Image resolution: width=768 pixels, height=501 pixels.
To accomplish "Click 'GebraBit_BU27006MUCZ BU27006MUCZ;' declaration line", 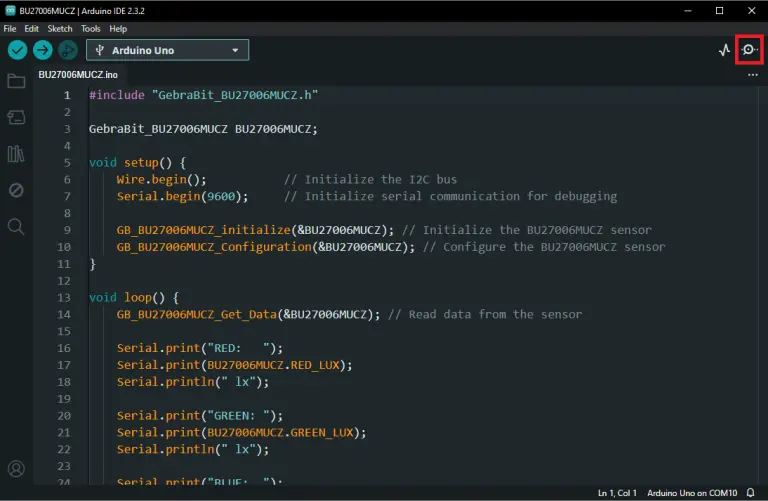I will coord(203,129).
